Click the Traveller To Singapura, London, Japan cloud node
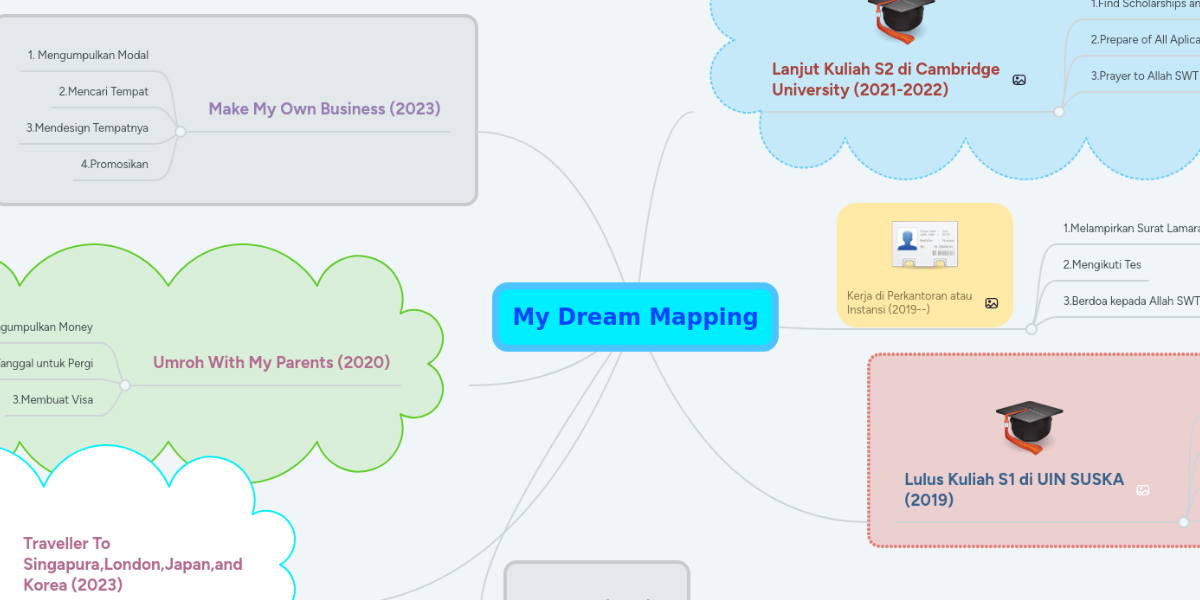 click(132, 564)
